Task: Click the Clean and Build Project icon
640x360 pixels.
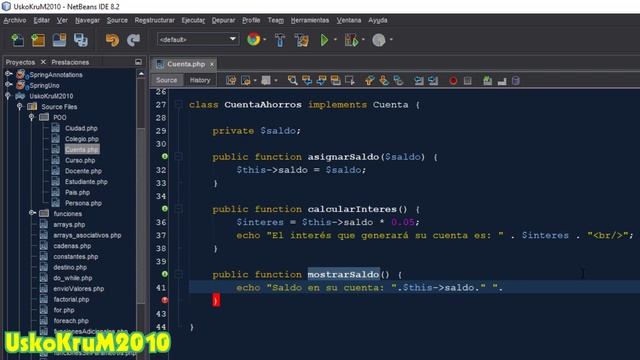Action: point(302,40)
